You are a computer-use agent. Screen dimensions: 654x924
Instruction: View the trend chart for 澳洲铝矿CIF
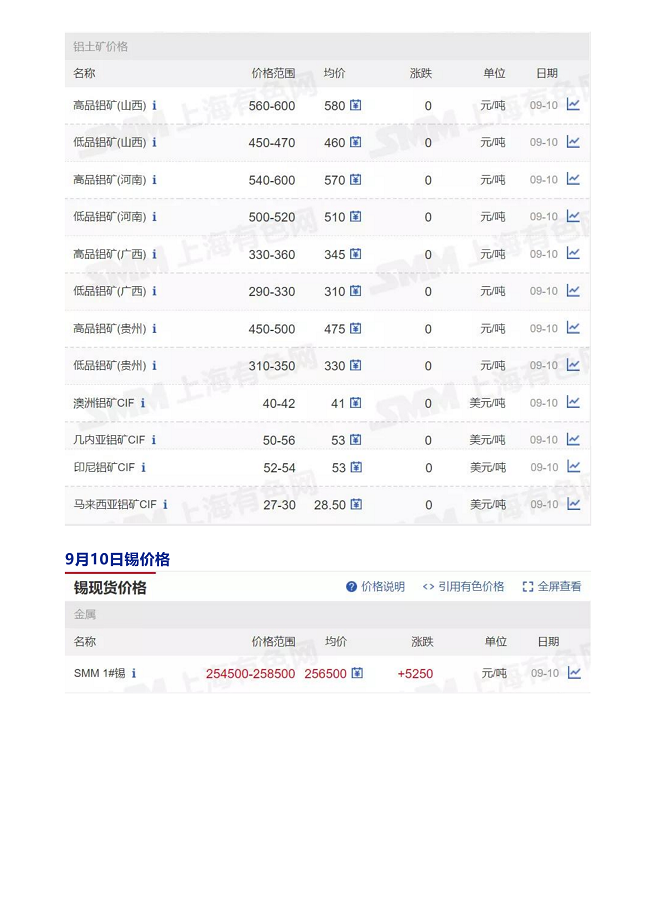(573, 402)
